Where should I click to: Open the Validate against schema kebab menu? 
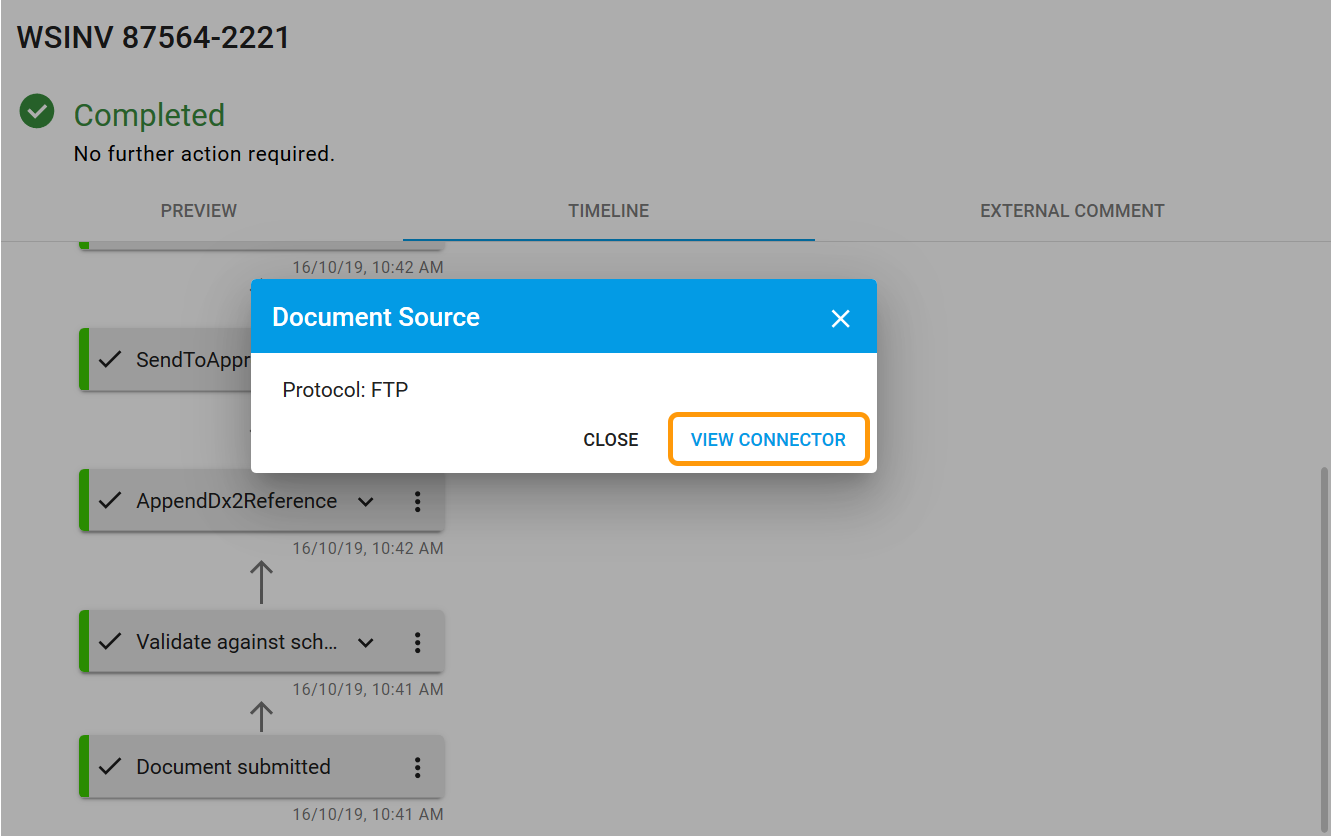coord(418,642)
